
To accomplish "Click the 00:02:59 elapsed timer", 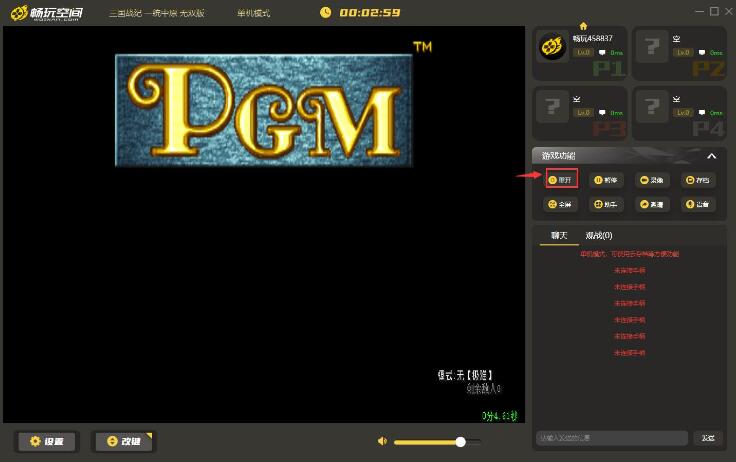I will pyautogui.click(x=370, y=13).
